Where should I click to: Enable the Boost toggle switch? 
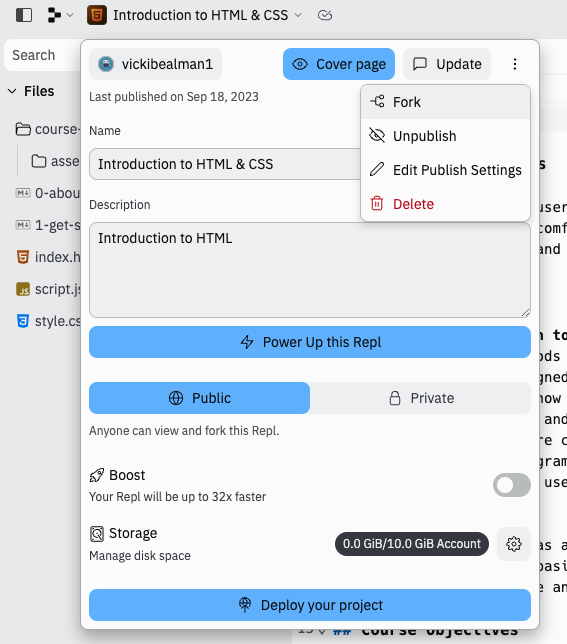tap(512, 485)
